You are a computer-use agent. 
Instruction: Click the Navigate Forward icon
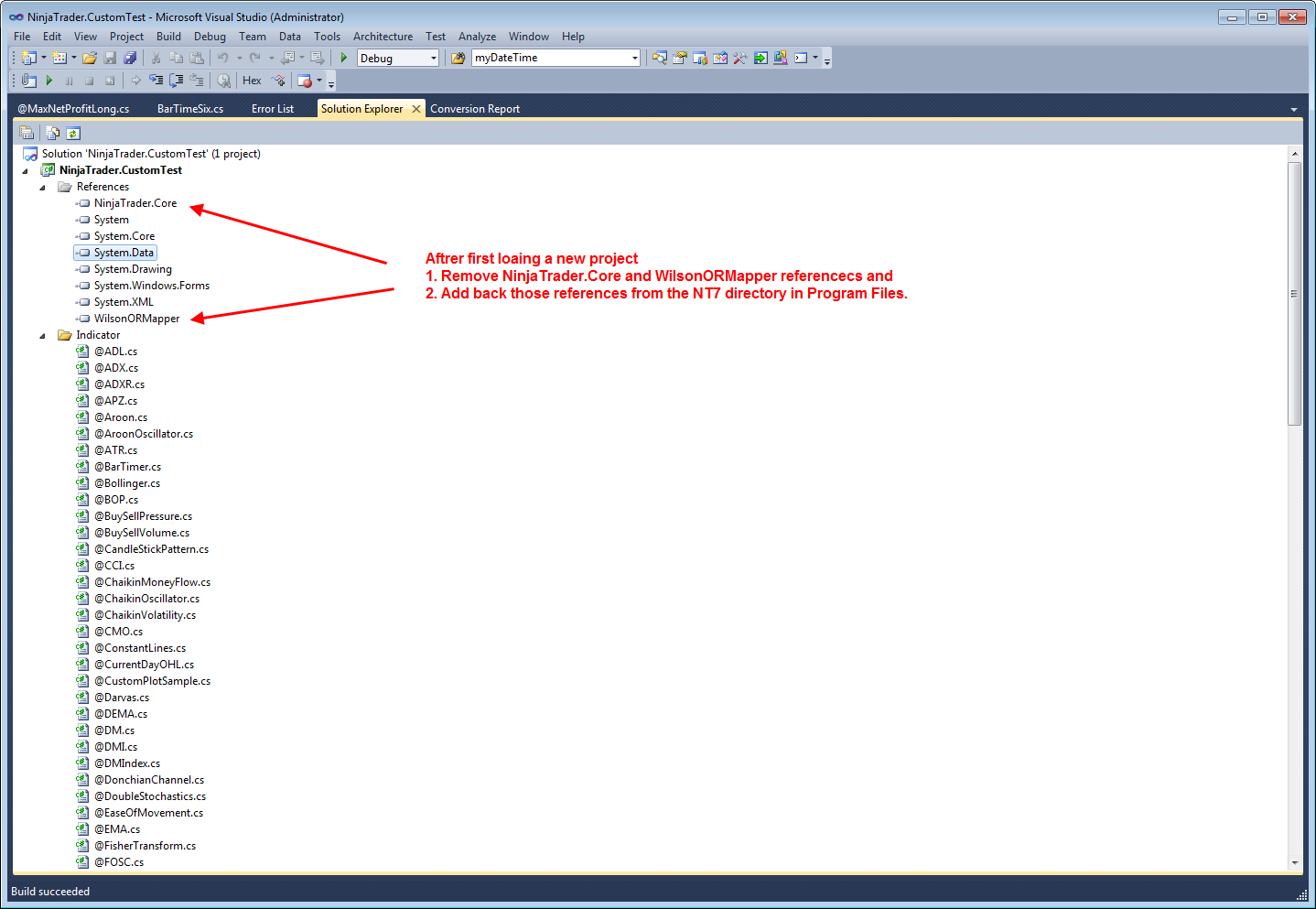coord(318,58)
